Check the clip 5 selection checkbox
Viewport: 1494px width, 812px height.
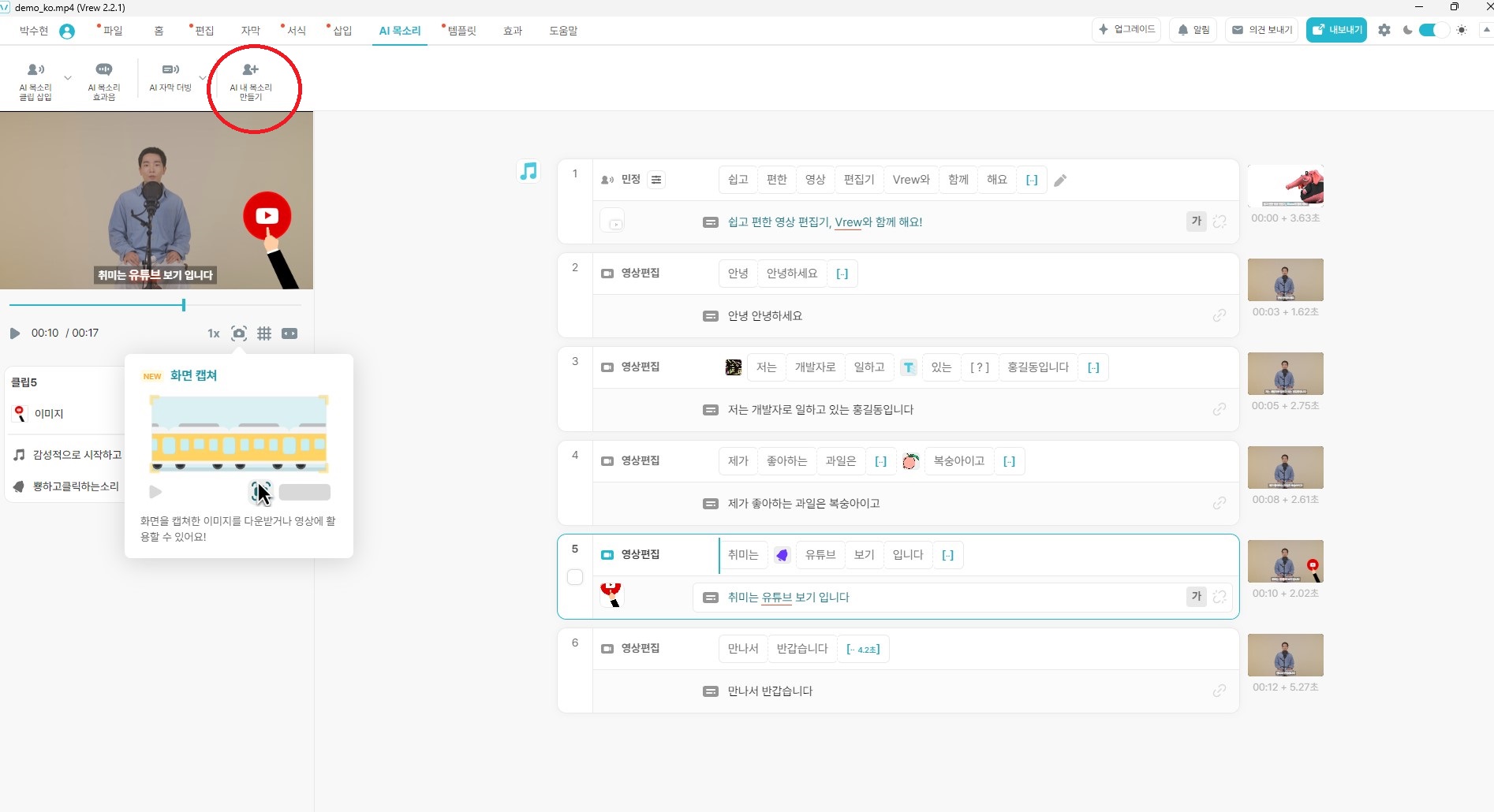pyautogui.click(x=575, y=577)
